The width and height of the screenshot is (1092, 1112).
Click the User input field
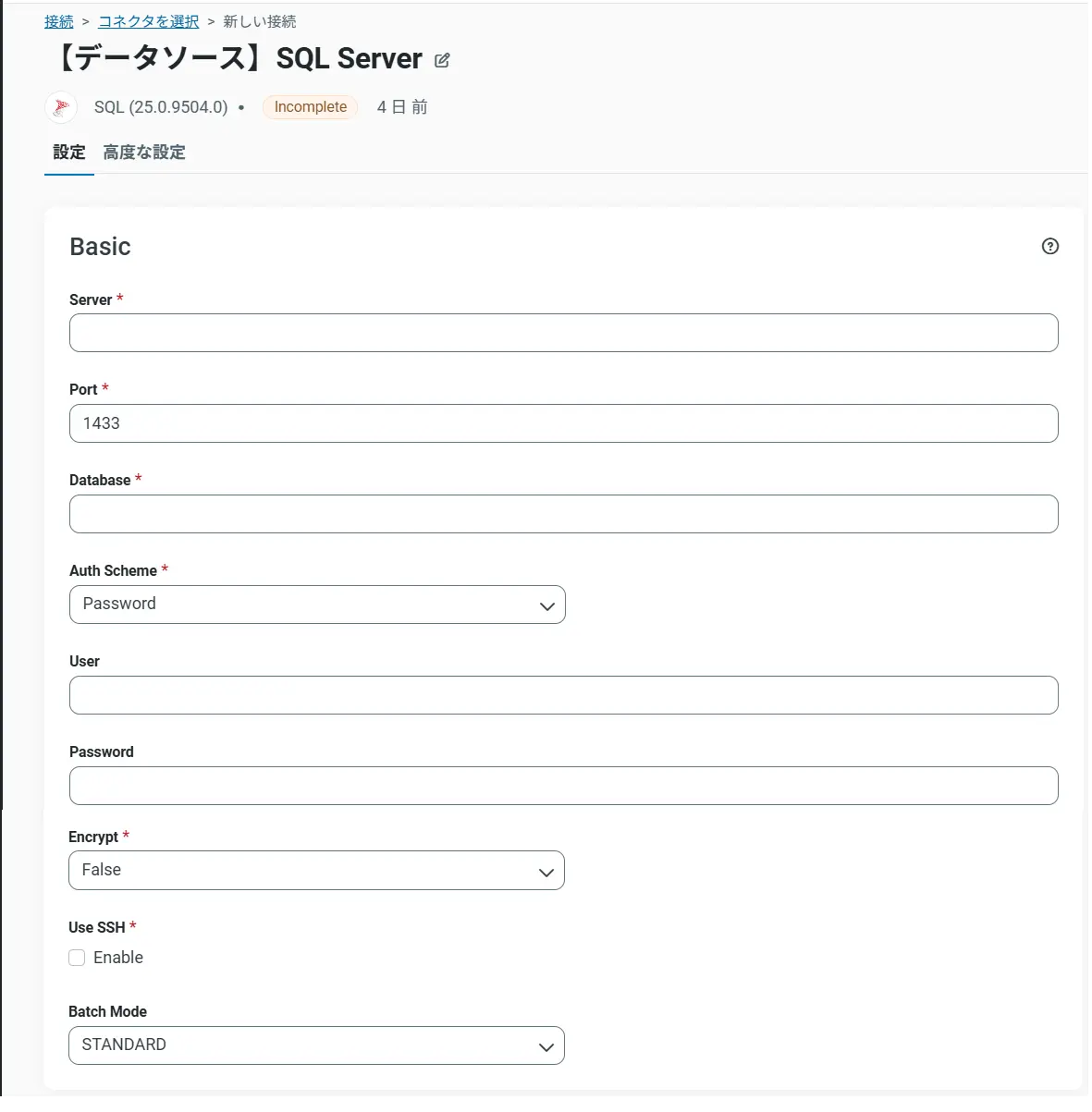click(x=563, y=695)
